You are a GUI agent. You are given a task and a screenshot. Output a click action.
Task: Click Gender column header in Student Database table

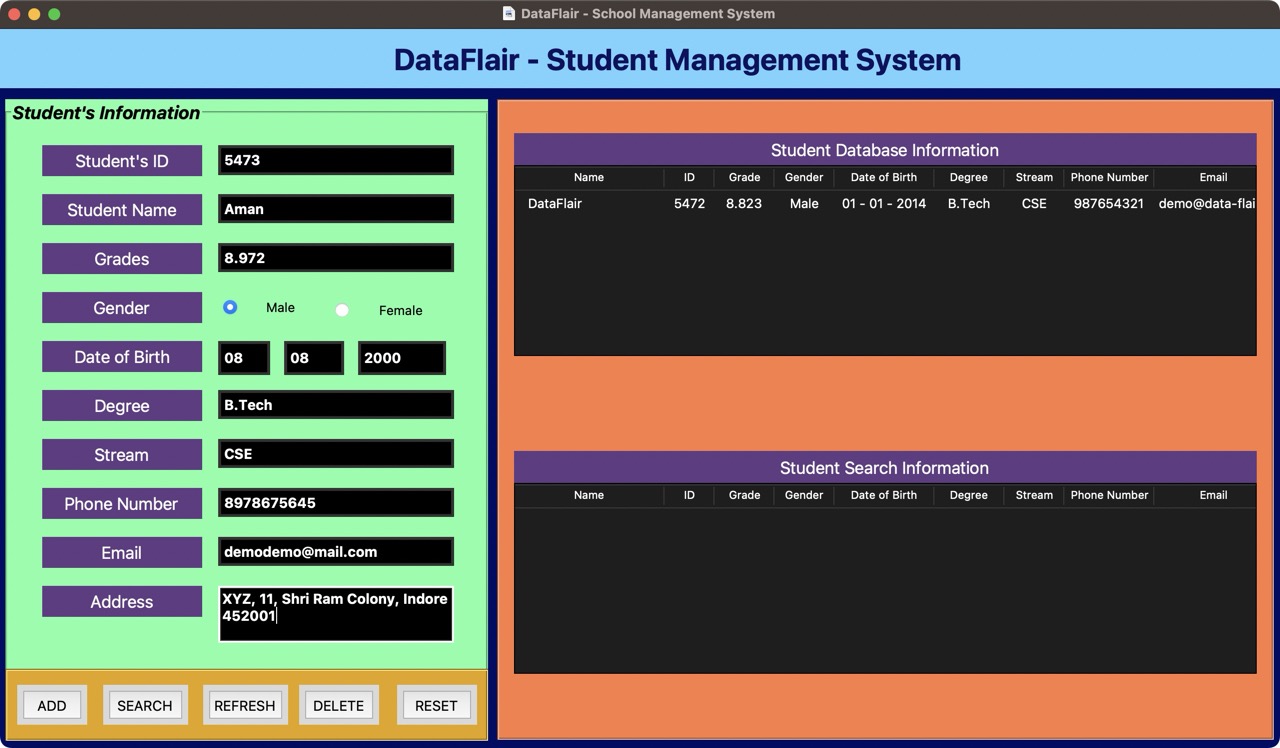pos(804,177)
